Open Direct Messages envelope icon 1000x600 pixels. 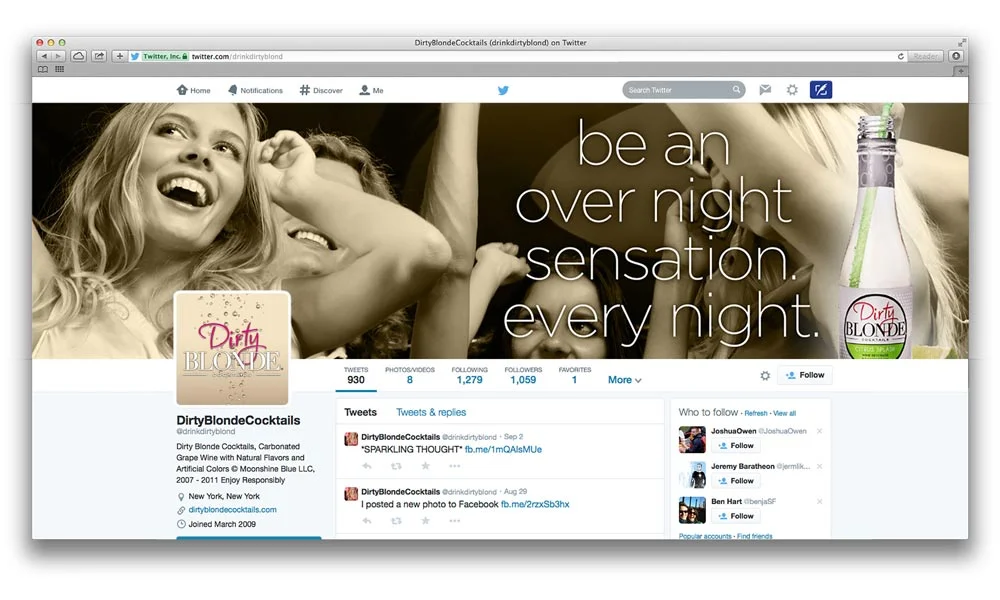(765, 90)
